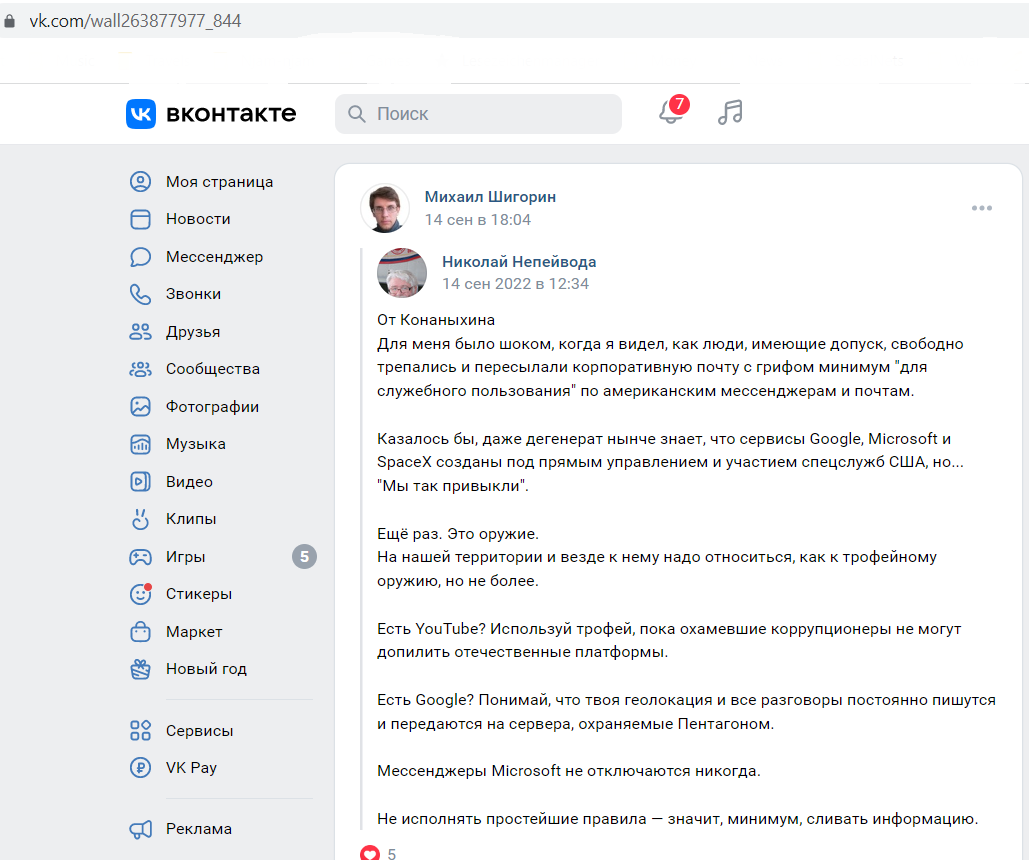This screenshot has height=860, width=1029.
Task: Click the Моя страница profile icon
Action: pyautogui.click(x=140, y=181)
